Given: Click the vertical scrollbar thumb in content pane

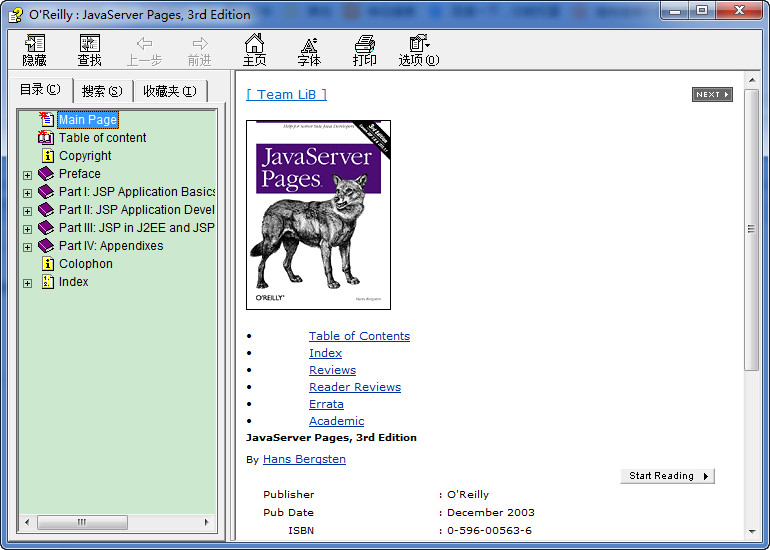Looking at the screenshot, I should (752, 230).
